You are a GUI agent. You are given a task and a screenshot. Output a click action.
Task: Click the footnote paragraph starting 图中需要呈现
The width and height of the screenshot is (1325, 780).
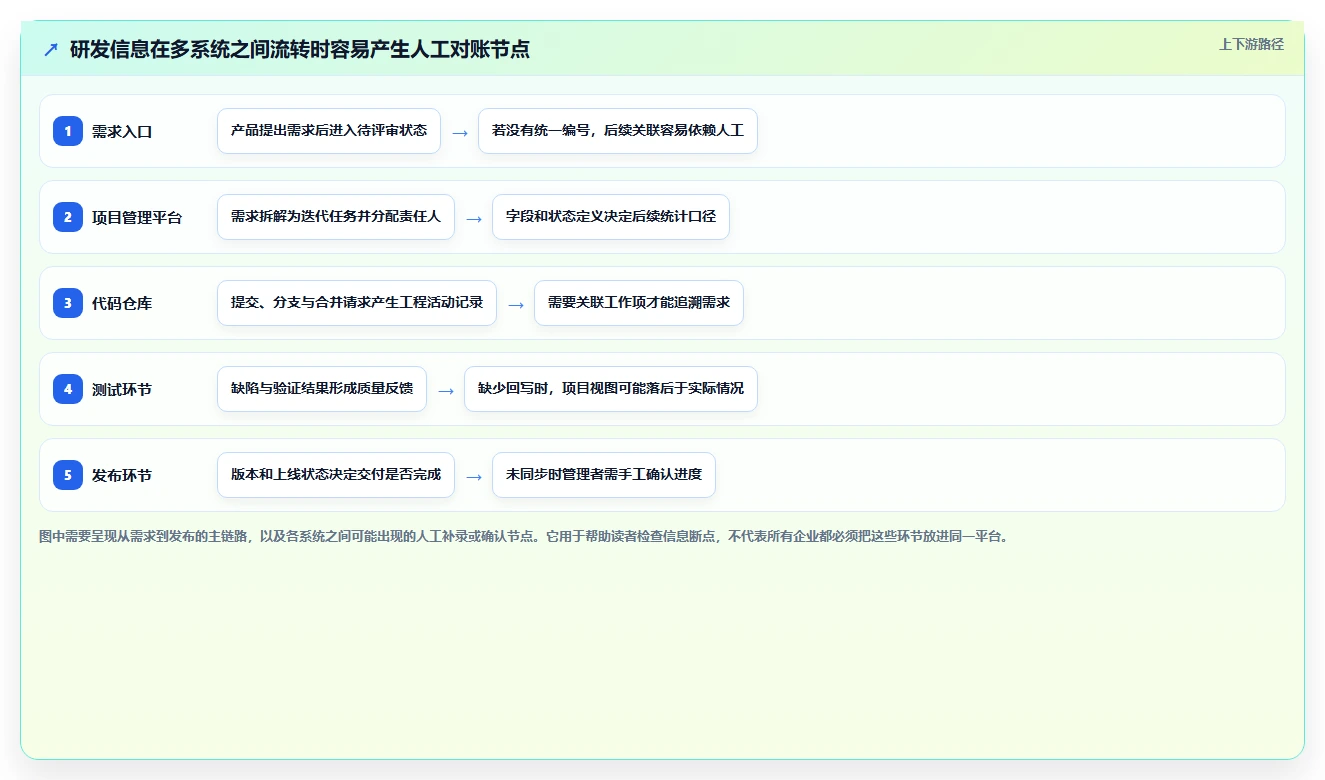coord(526,536)
